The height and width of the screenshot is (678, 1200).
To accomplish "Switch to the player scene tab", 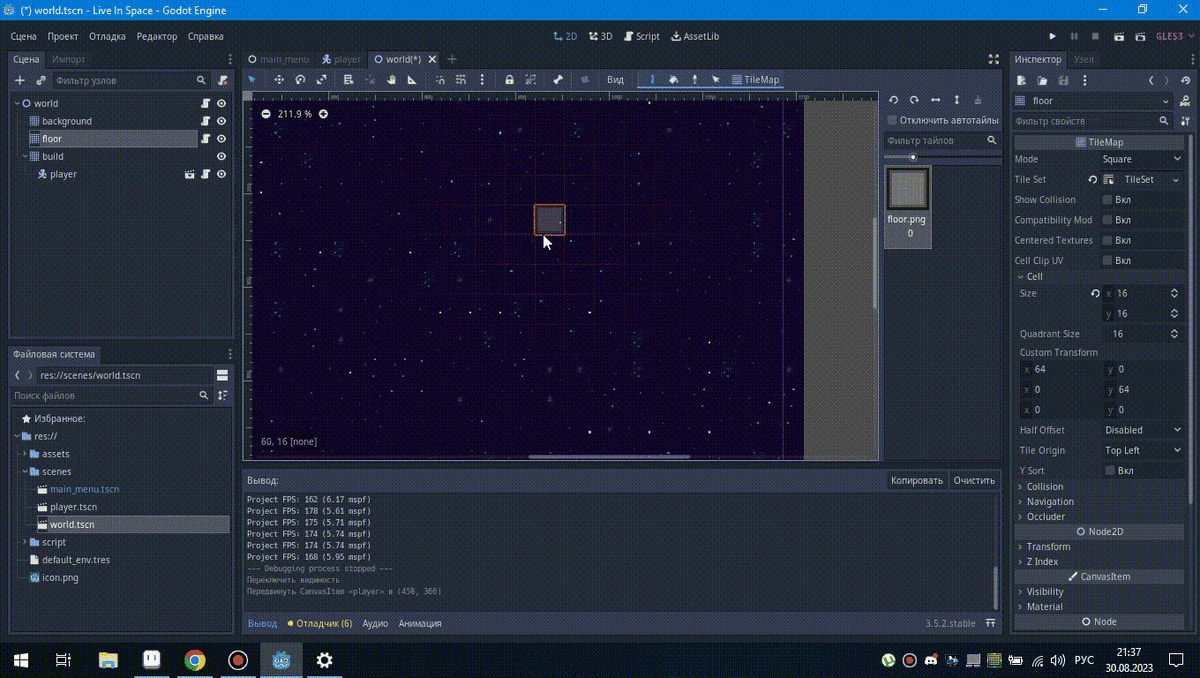I will click(x=341, y=59).
